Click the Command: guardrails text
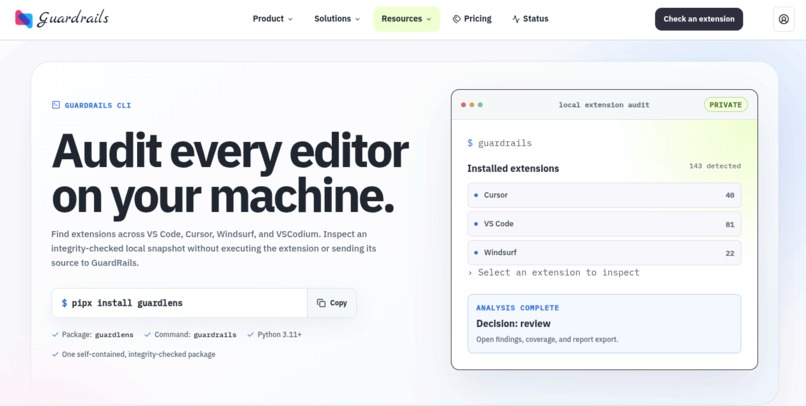 pos(195,335)
